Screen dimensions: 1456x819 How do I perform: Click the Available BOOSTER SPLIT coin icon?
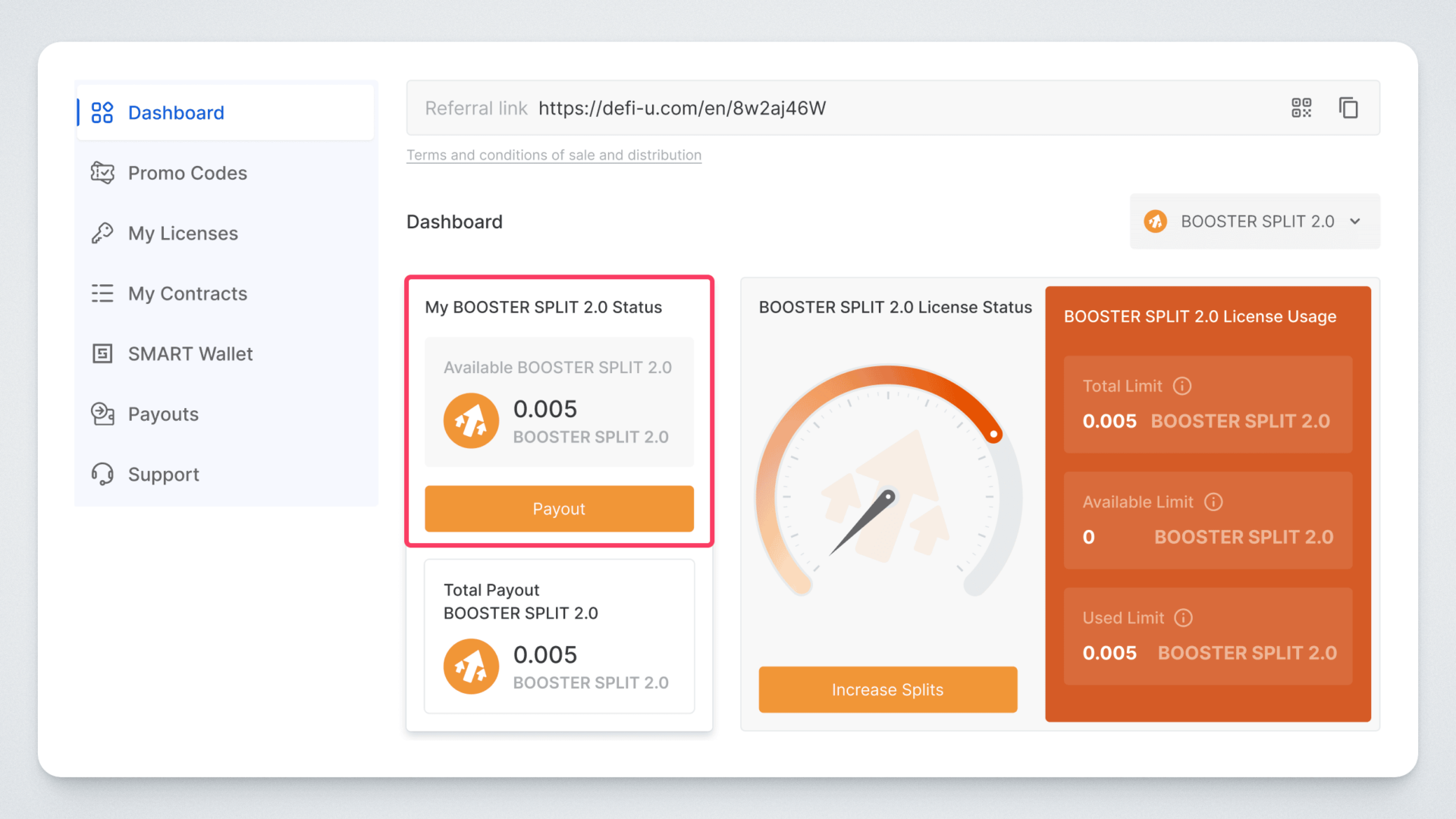pyautogui.click(x=471, y=421)
